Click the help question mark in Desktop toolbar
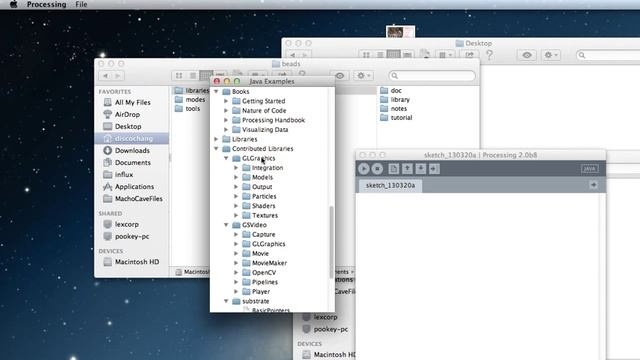Screen dimensions: 640x360 coord(489,55)
